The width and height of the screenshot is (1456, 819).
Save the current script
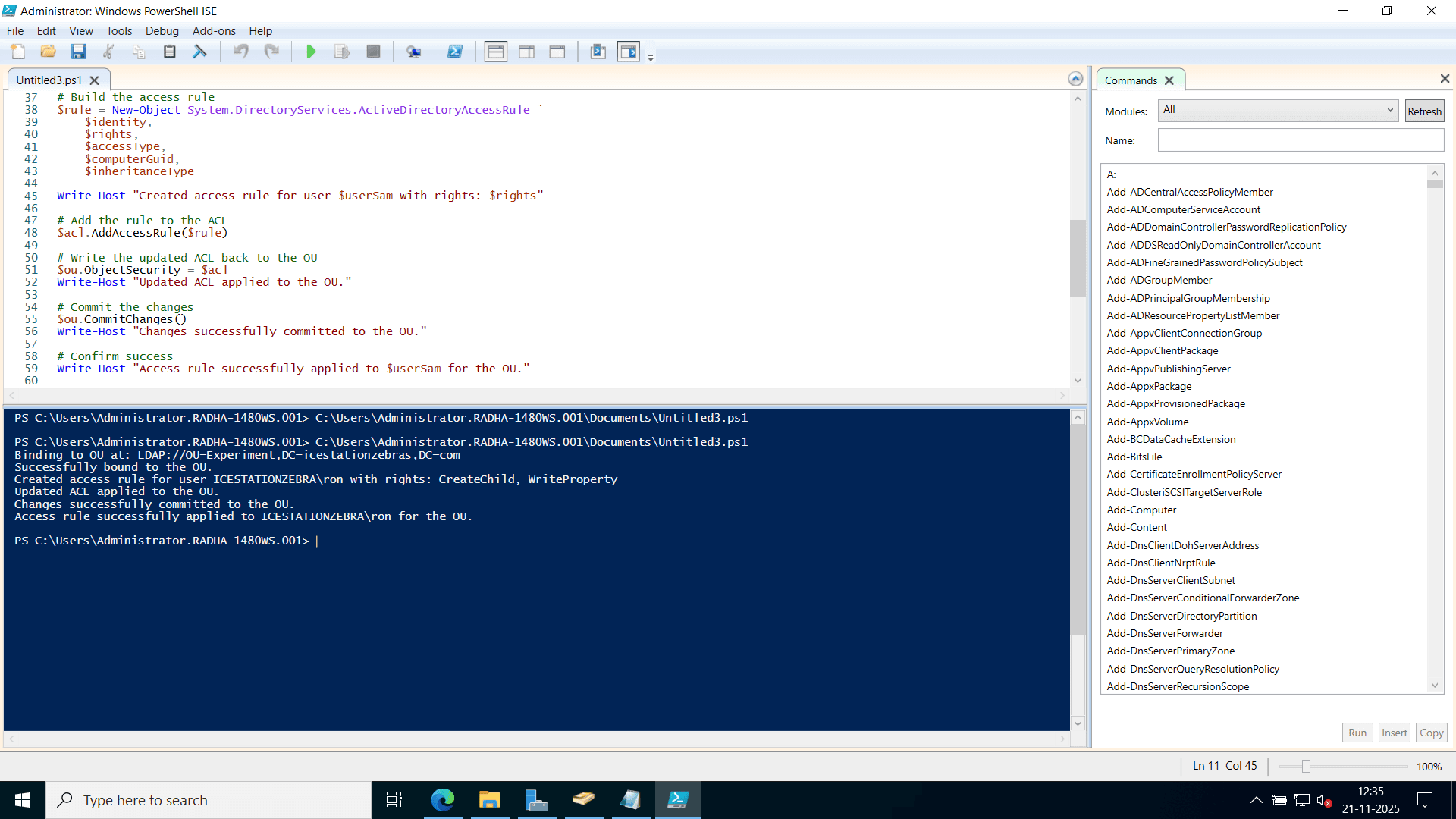click(78, 52)
